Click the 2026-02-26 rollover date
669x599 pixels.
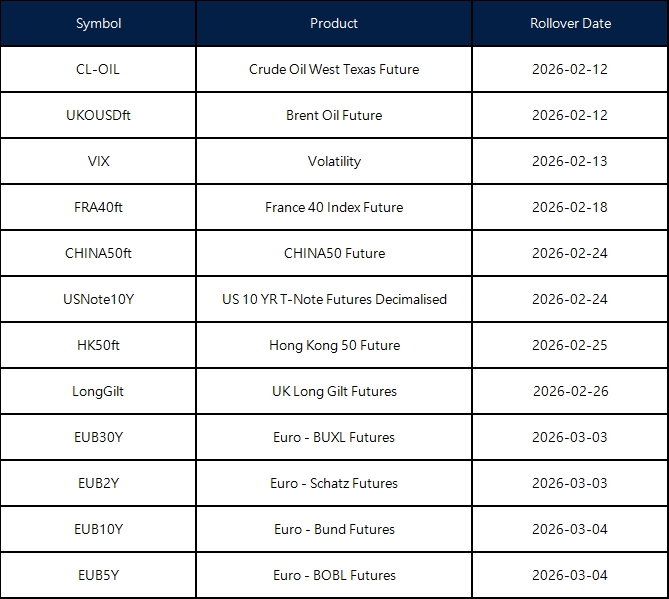point(570,391)
